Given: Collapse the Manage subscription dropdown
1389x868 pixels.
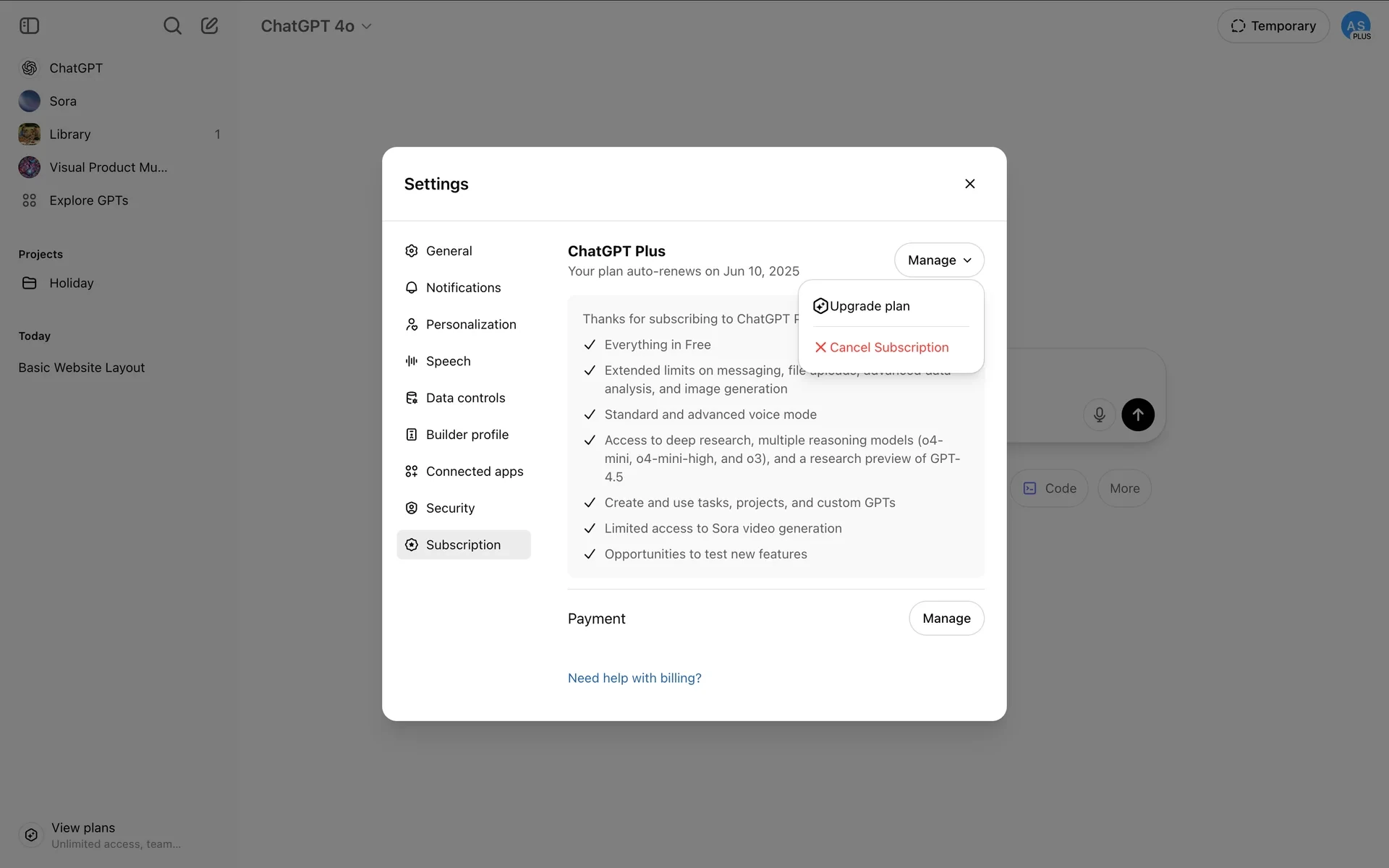Looking at the screenshot, I should tap(939, 260).
